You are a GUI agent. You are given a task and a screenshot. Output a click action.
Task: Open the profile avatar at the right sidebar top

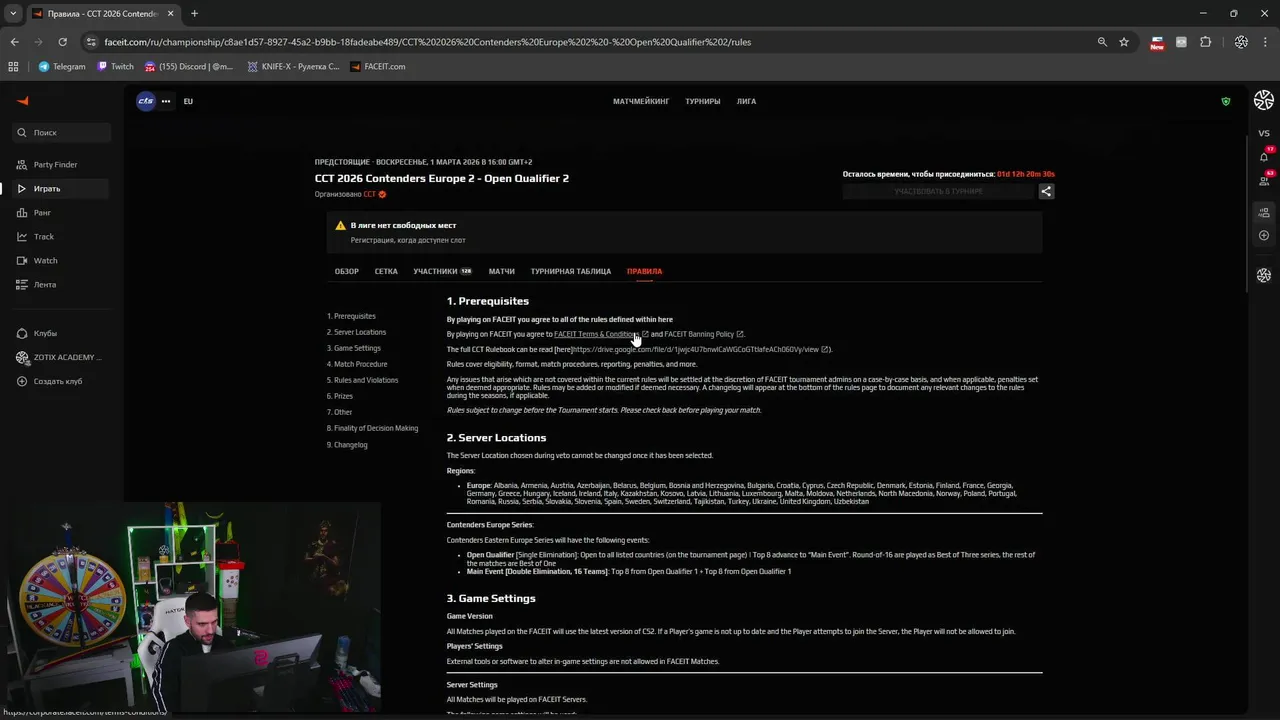1264,100
